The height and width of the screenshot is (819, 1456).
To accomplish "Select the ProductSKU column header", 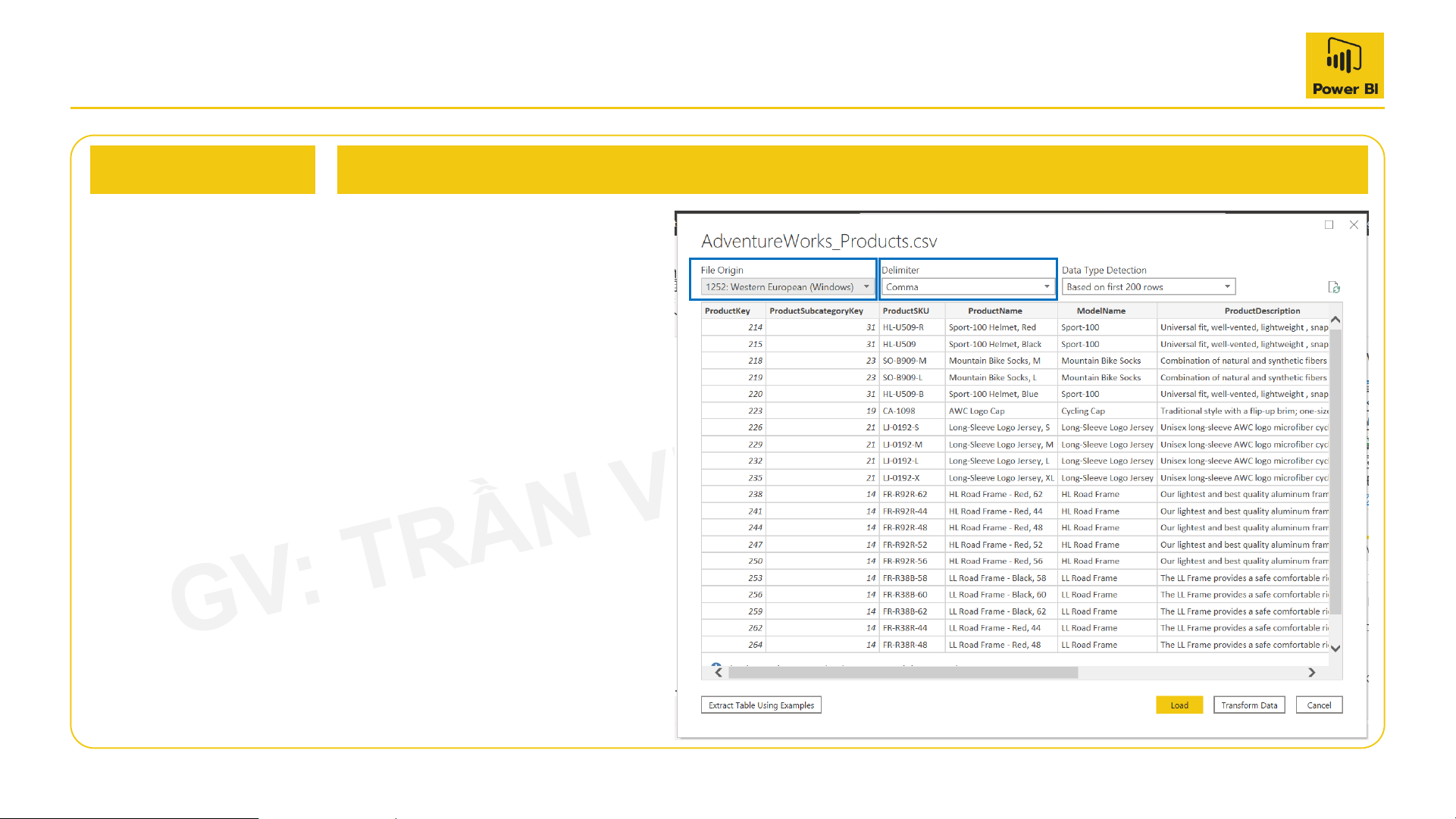I will click(x=906, y=311).
